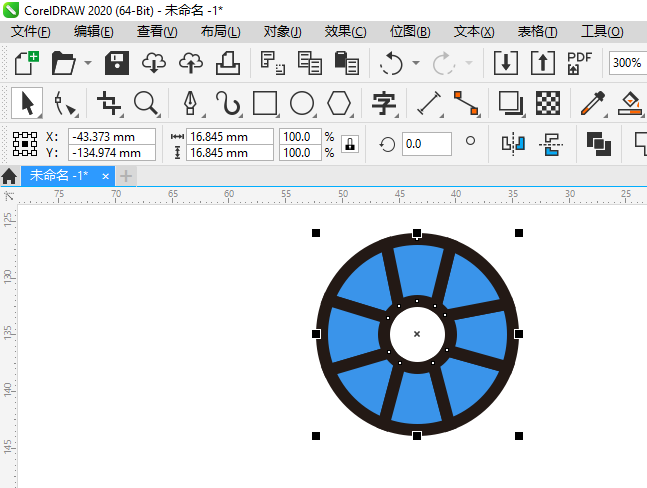
Task: Select the Polygon tool
Action: tap(339, 103)
